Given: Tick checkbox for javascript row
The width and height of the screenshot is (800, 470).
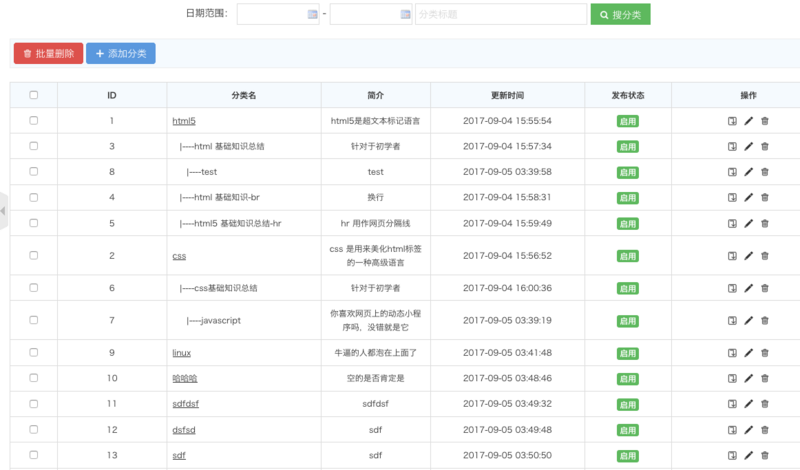Looking at the screenshot, I should pos(34,320).
